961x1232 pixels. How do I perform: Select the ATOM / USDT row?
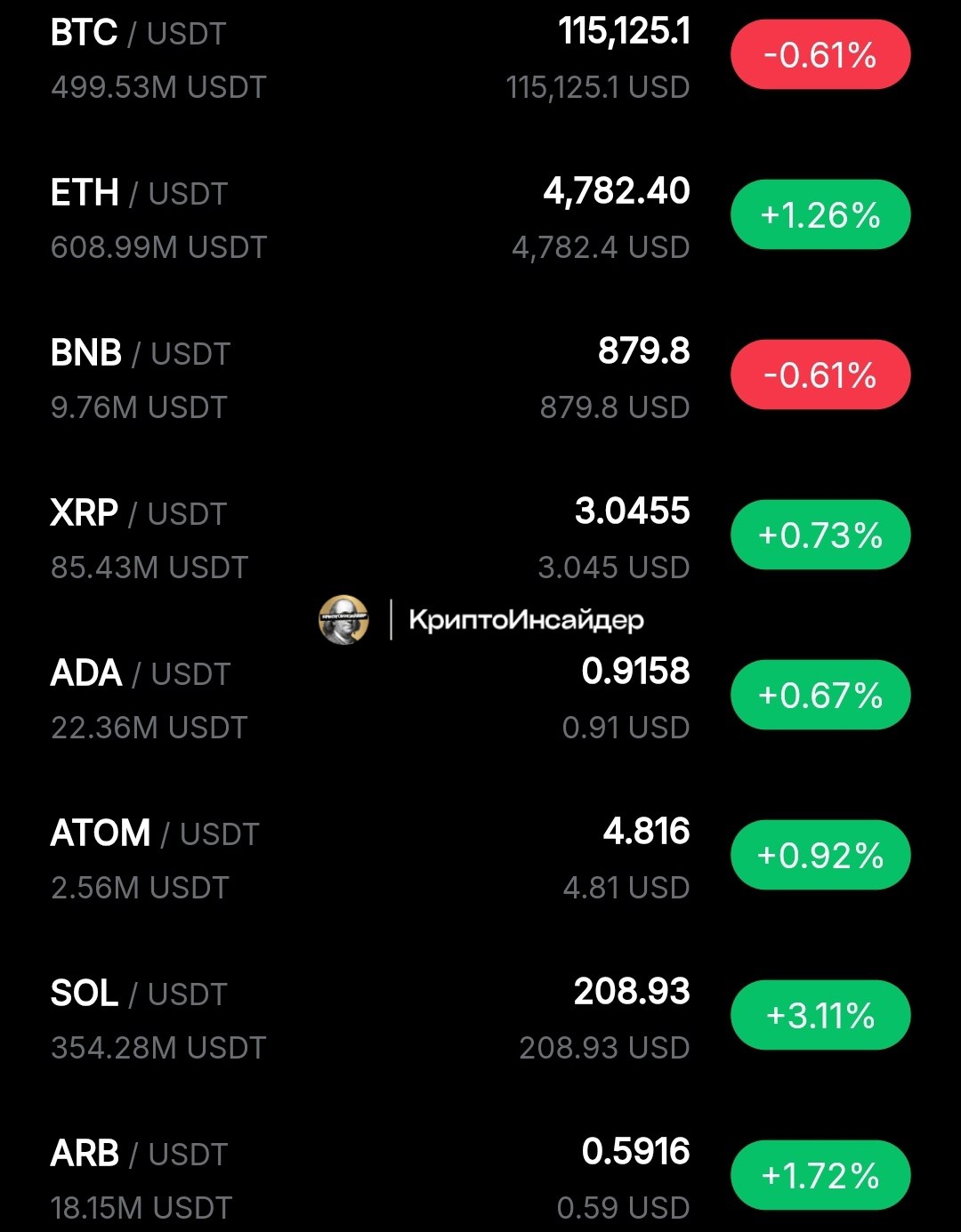[480, 858]
